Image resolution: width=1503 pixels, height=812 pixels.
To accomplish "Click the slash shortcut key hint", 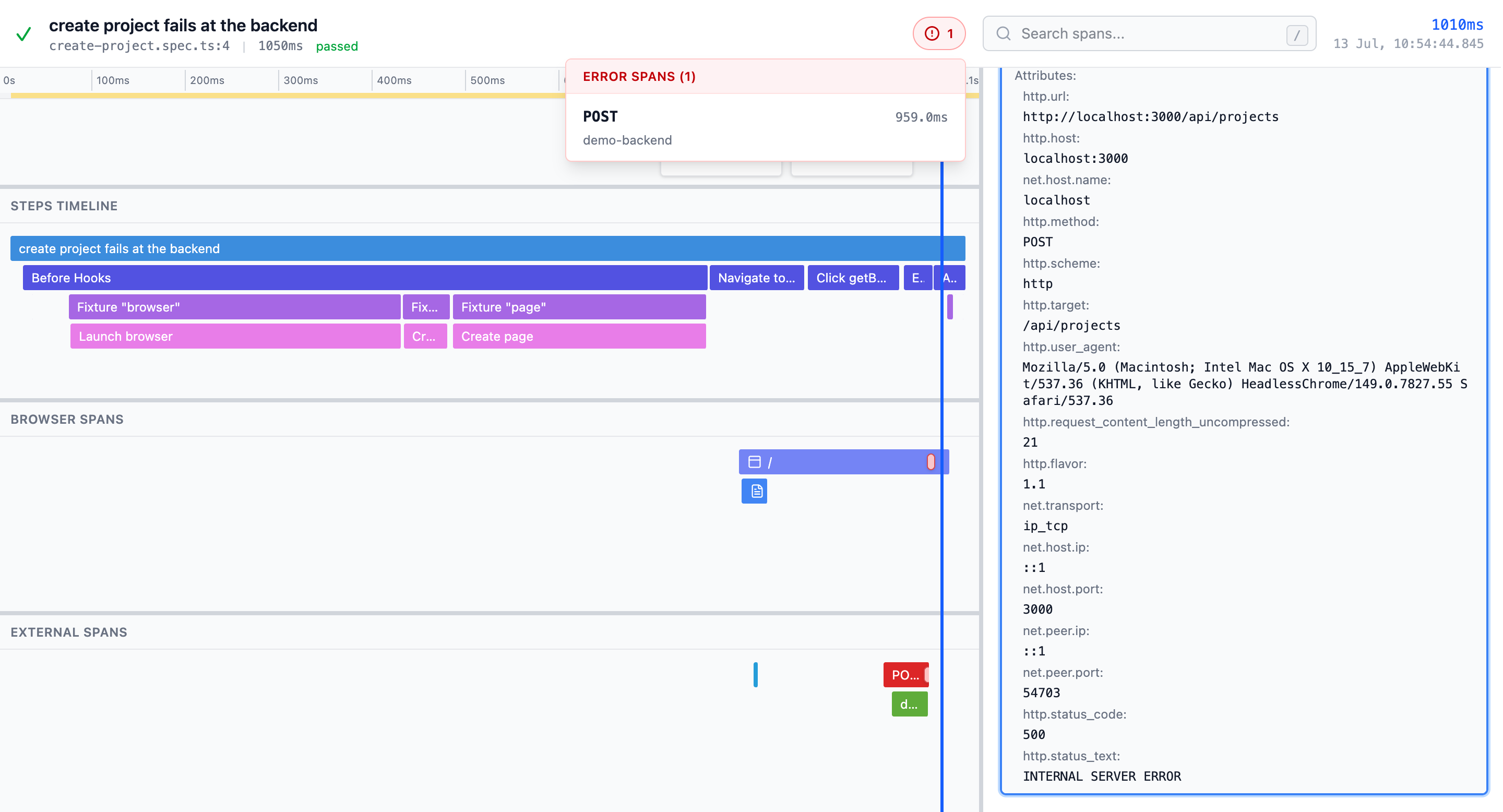I will click(x=1296, y=35).
